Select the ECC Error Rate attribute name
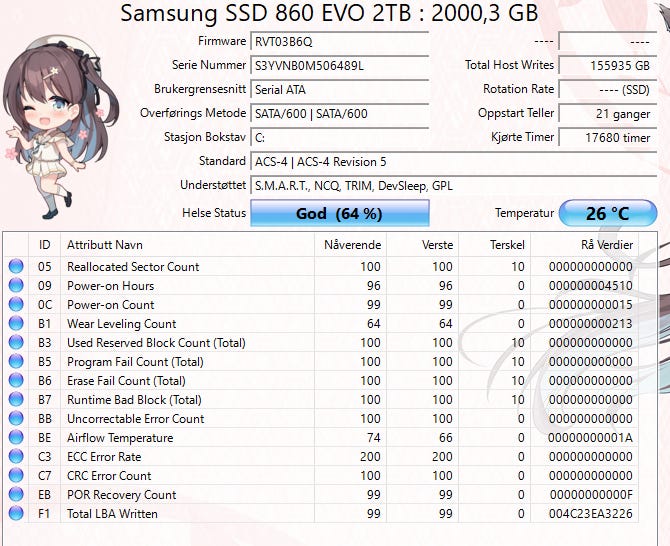The image size is (670, 546). (104, 457)
